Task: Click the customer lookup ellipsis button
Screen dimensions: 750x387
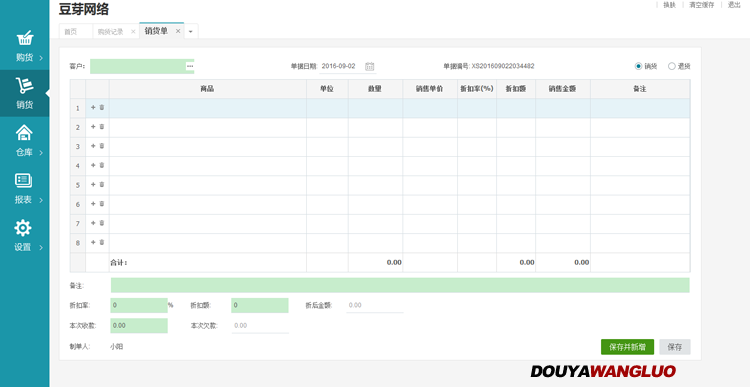Action: (190, 66)
